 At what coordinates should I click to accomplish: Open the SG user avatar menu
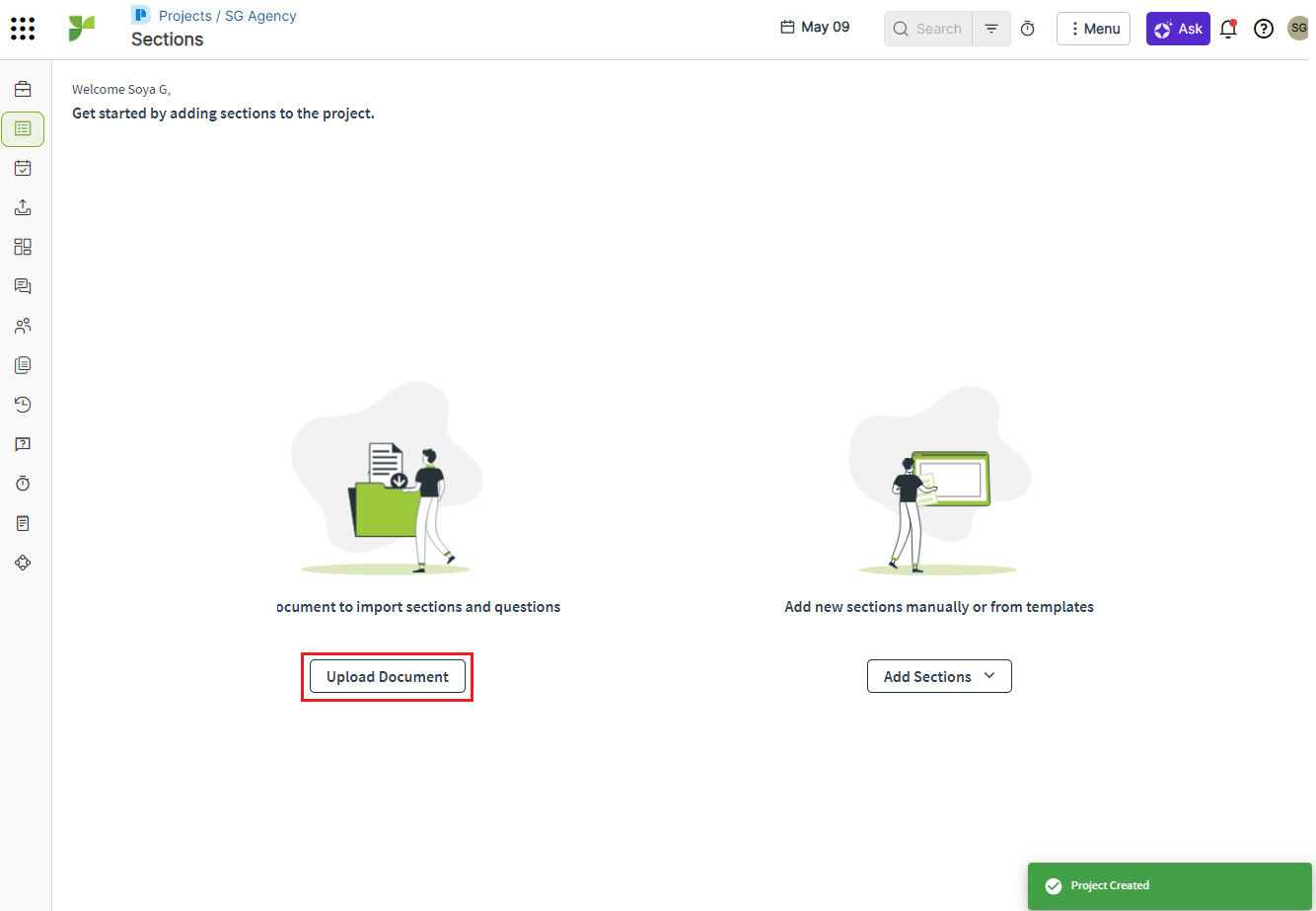click(x=1298, y=29)
